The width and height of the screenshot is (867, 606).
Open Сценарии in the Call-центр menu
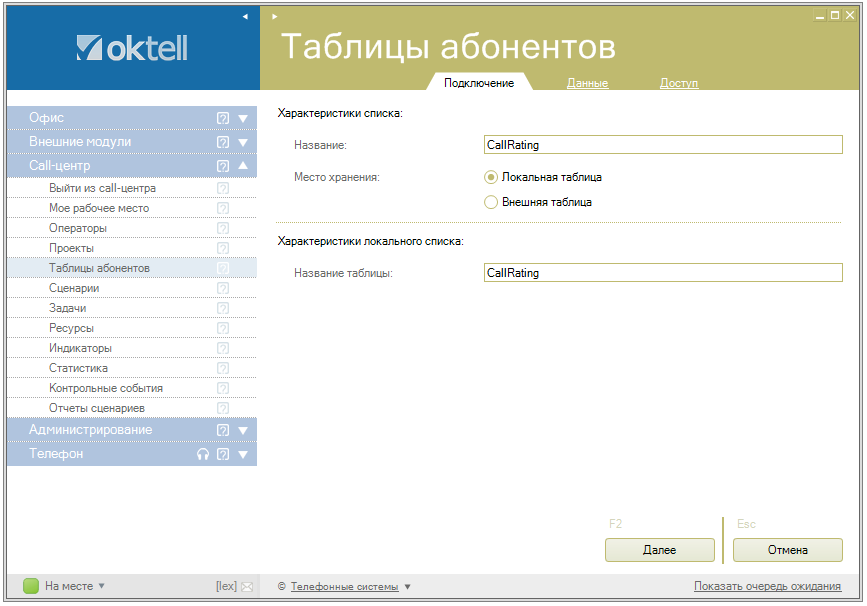(74, 288)
